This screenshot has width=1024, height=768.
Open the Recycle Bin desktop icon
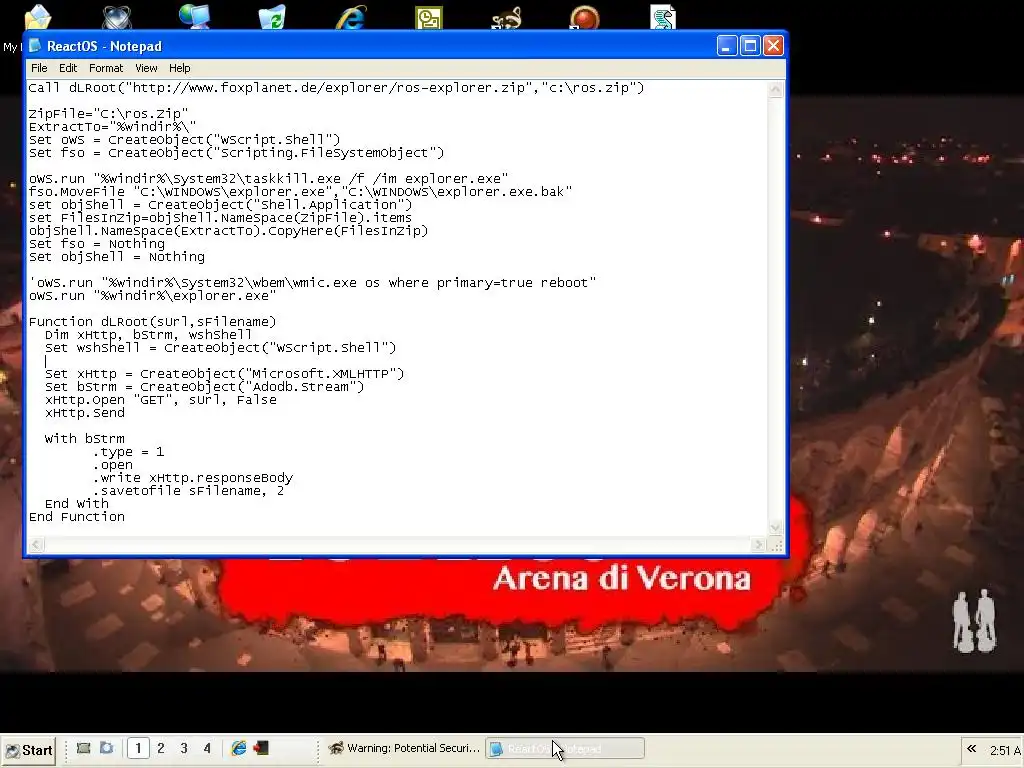pos(272,16)
